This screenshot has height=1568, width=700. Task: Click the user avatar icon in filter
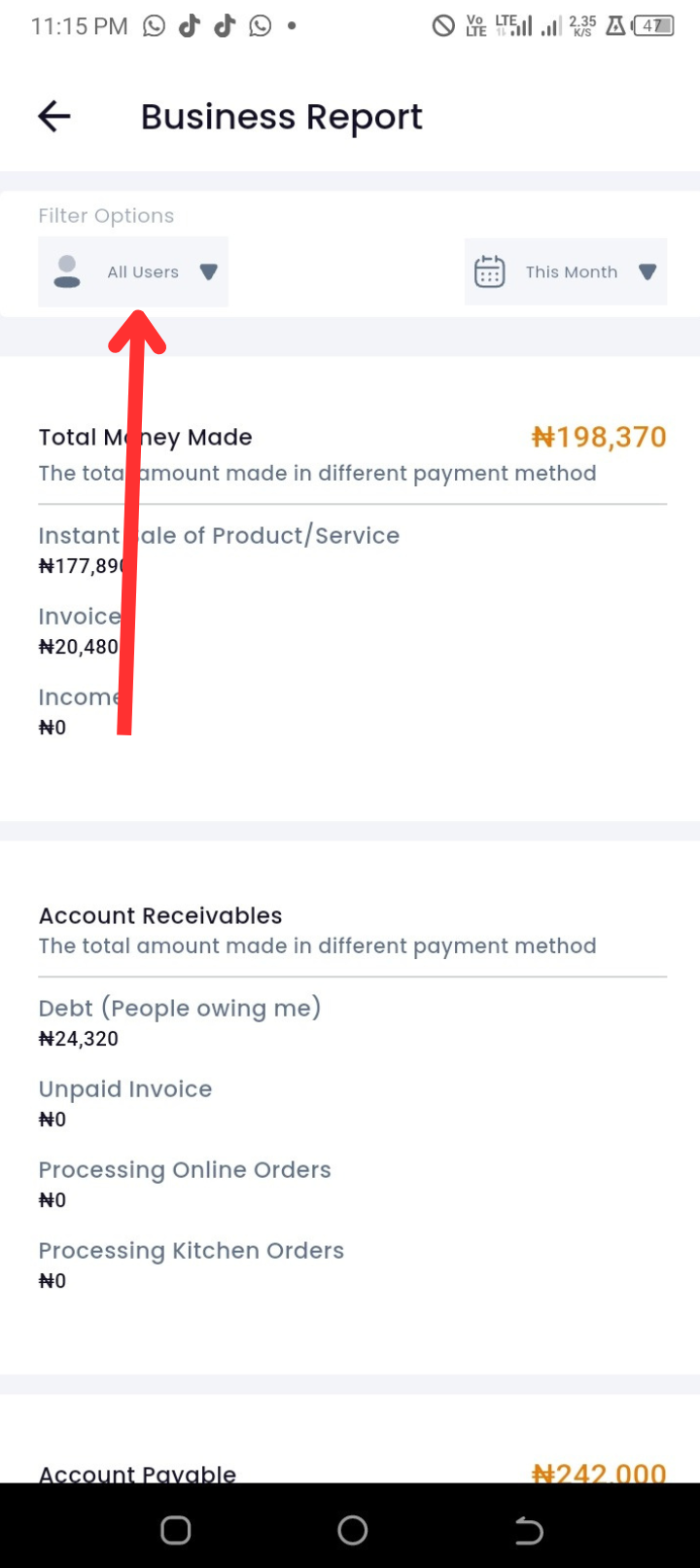pos(67,271)
